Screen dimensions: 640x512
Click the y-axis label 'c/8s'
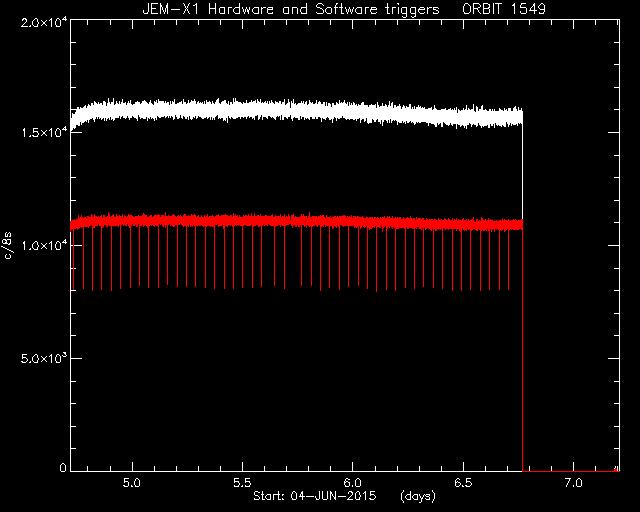(x=8, y=246)
